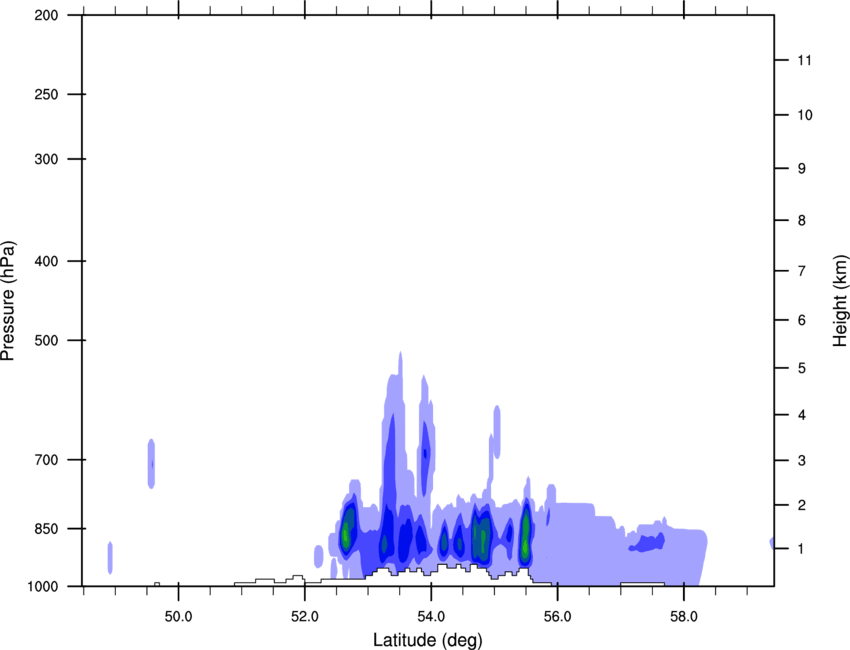Image resolution: width=850 pixels, height=650 pixels.
Task: Click the 54.0 latitude tick label
Action: (432, 617)
